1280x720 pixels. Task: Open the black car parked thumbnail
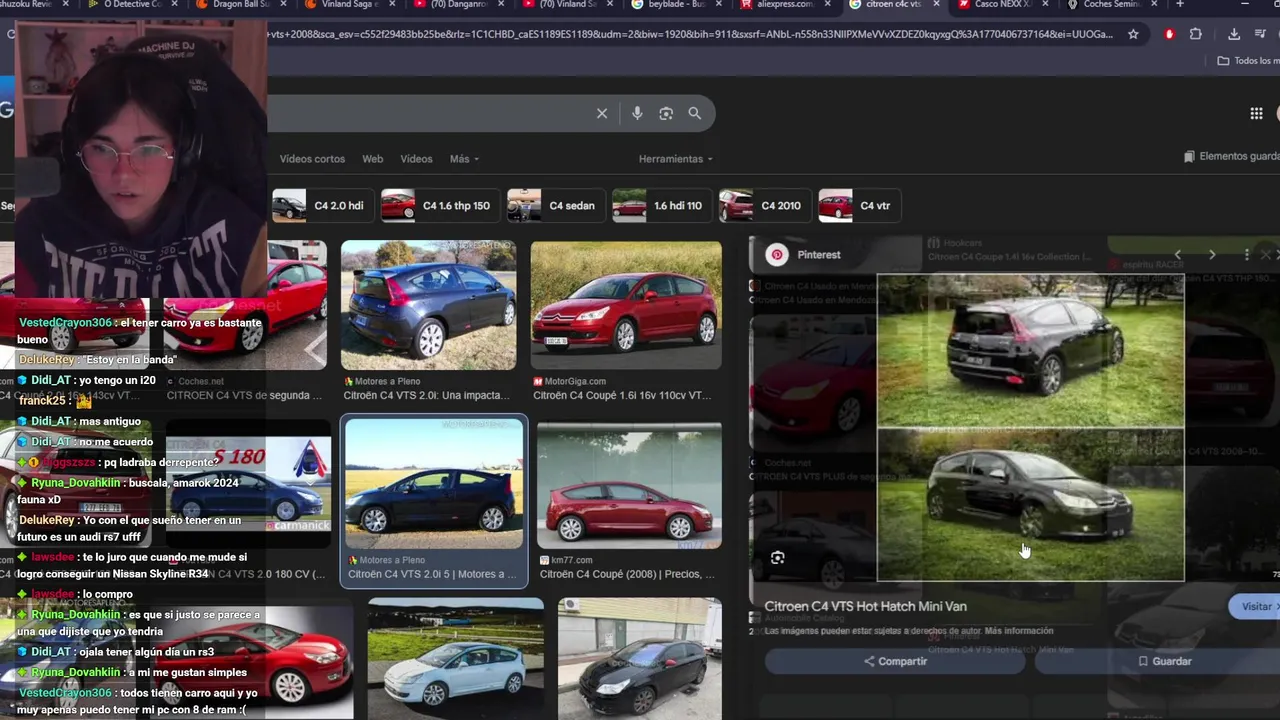[639, 660]
